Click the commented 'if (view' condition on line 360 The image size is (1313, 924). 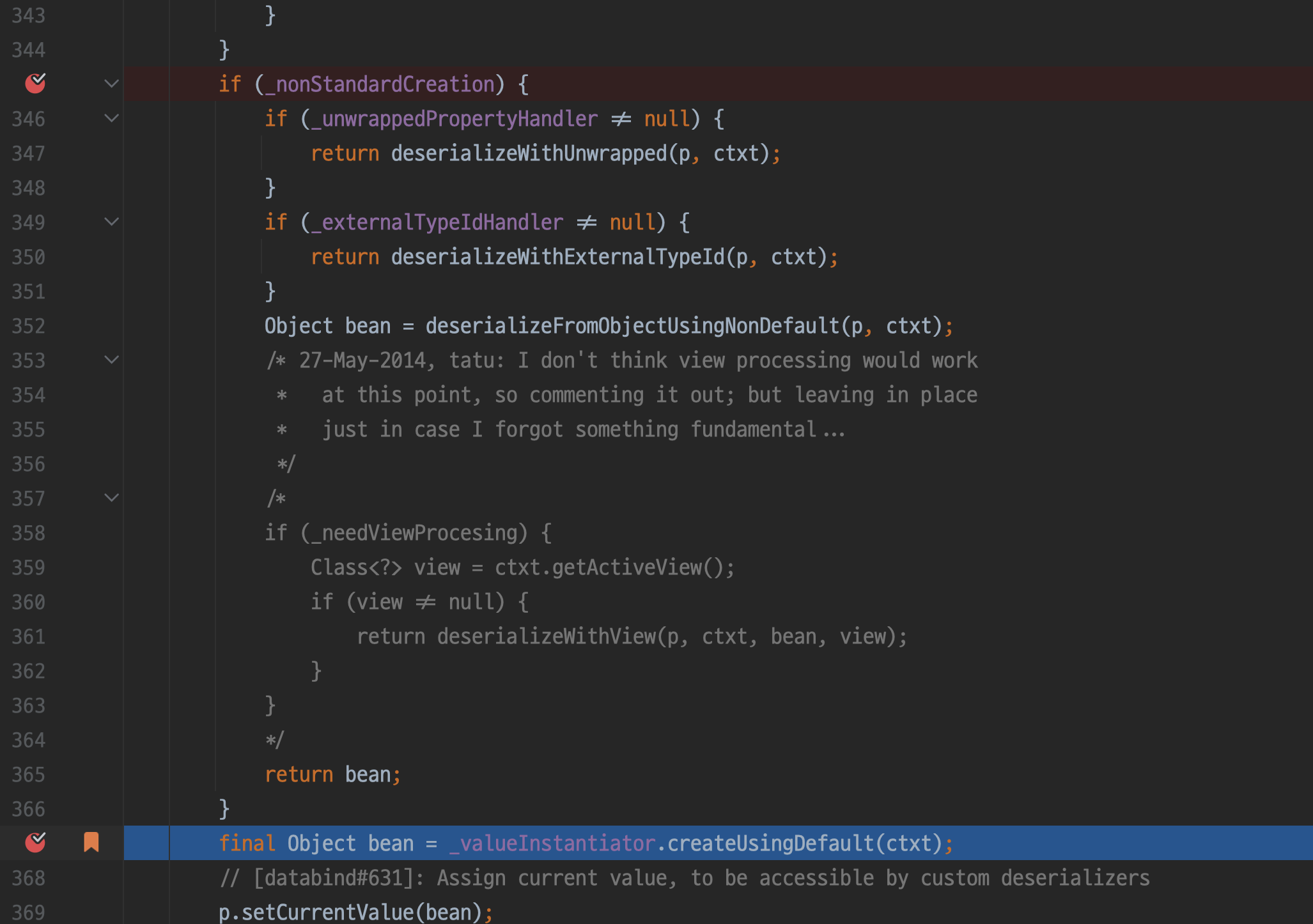pos(420,602)
